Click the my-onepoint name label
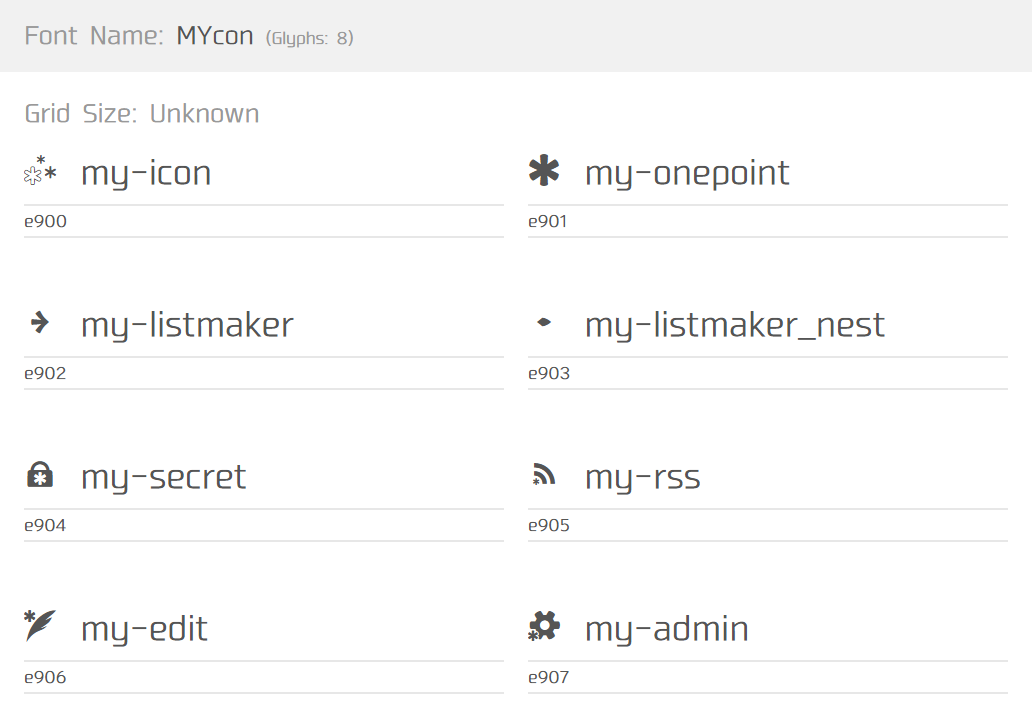Viewport: 1032px width, 726px height. tap(687, 172)
